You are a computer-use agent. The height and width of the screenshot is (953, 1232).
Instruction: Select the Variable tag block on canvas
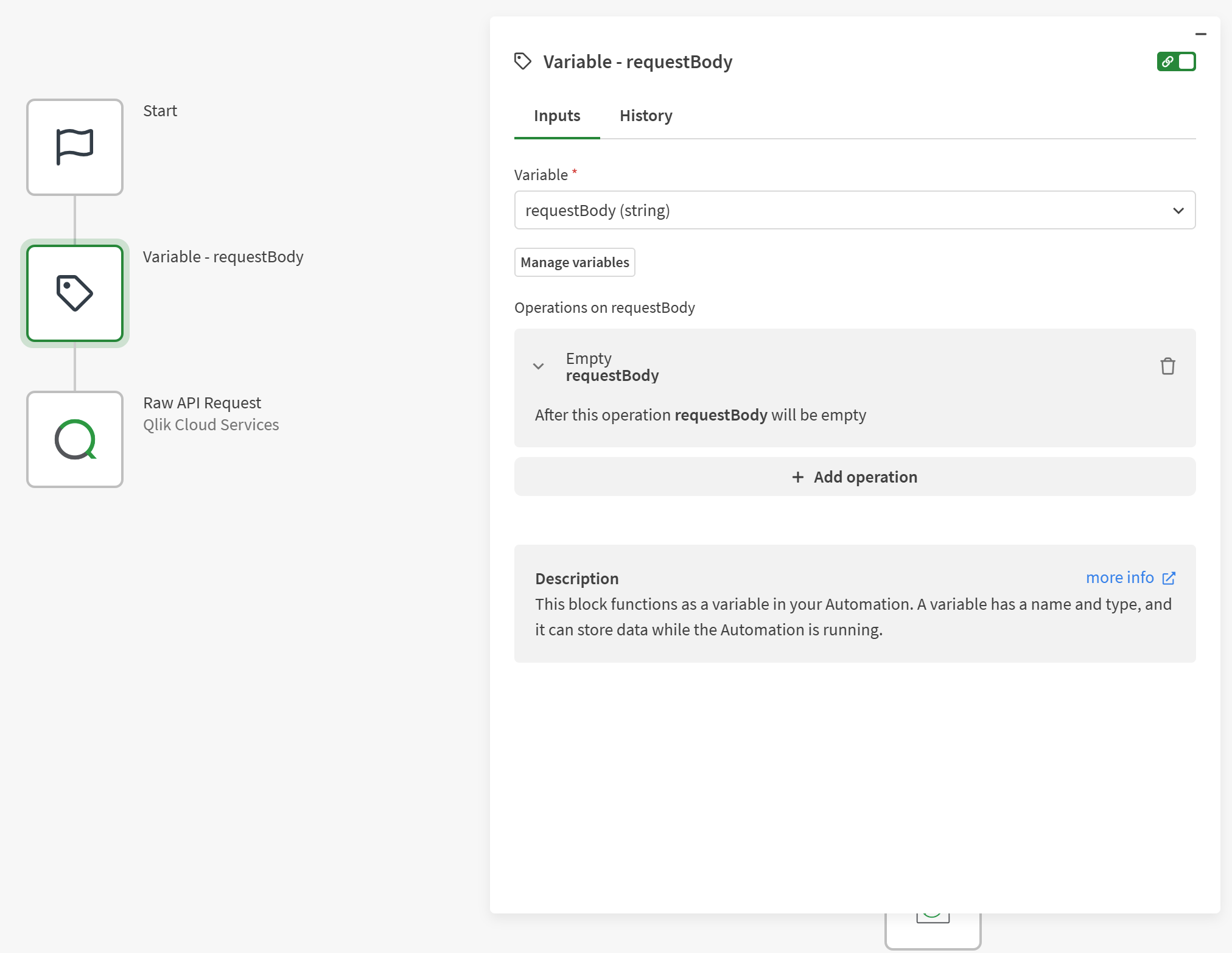[x=75, y=293]
